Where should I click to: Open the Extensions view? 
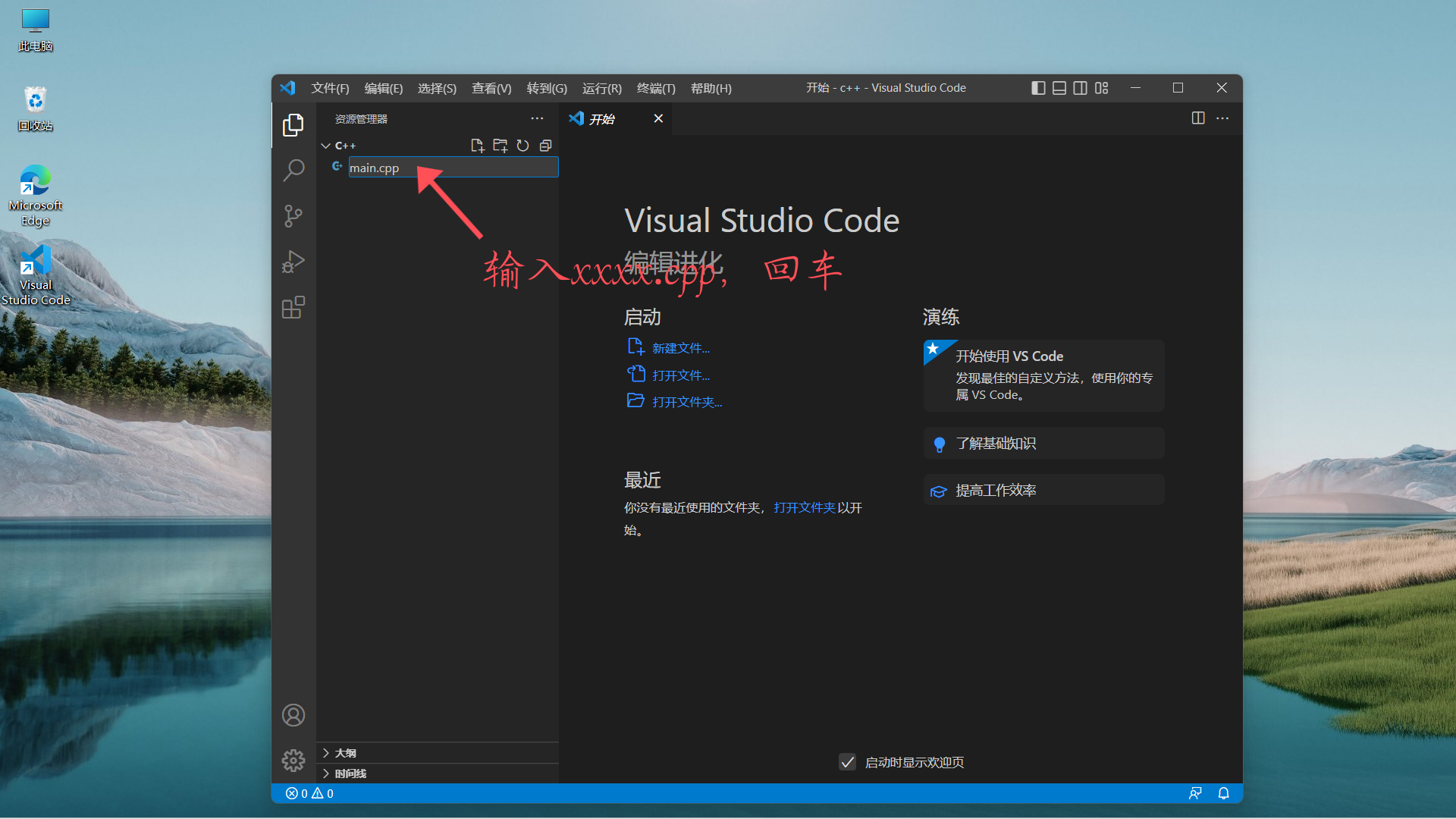click(293, 307)
